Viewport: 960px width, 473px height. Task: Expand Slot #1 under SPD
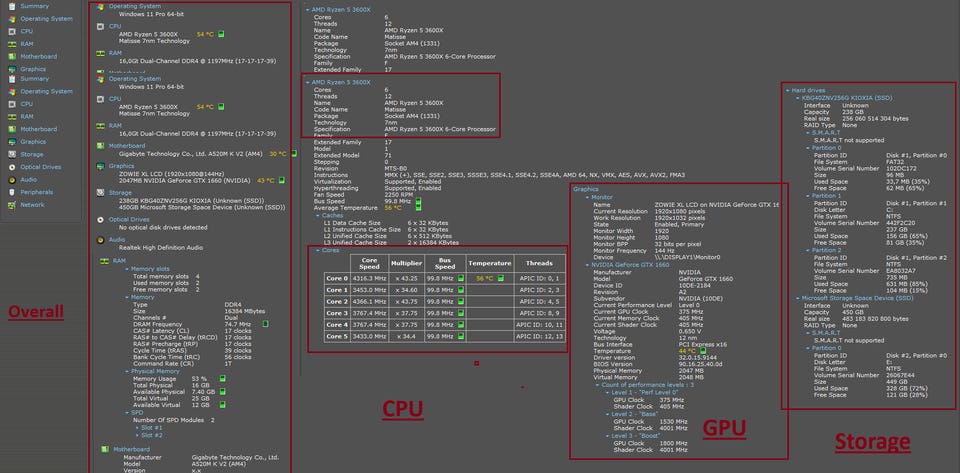coord(137,428)
